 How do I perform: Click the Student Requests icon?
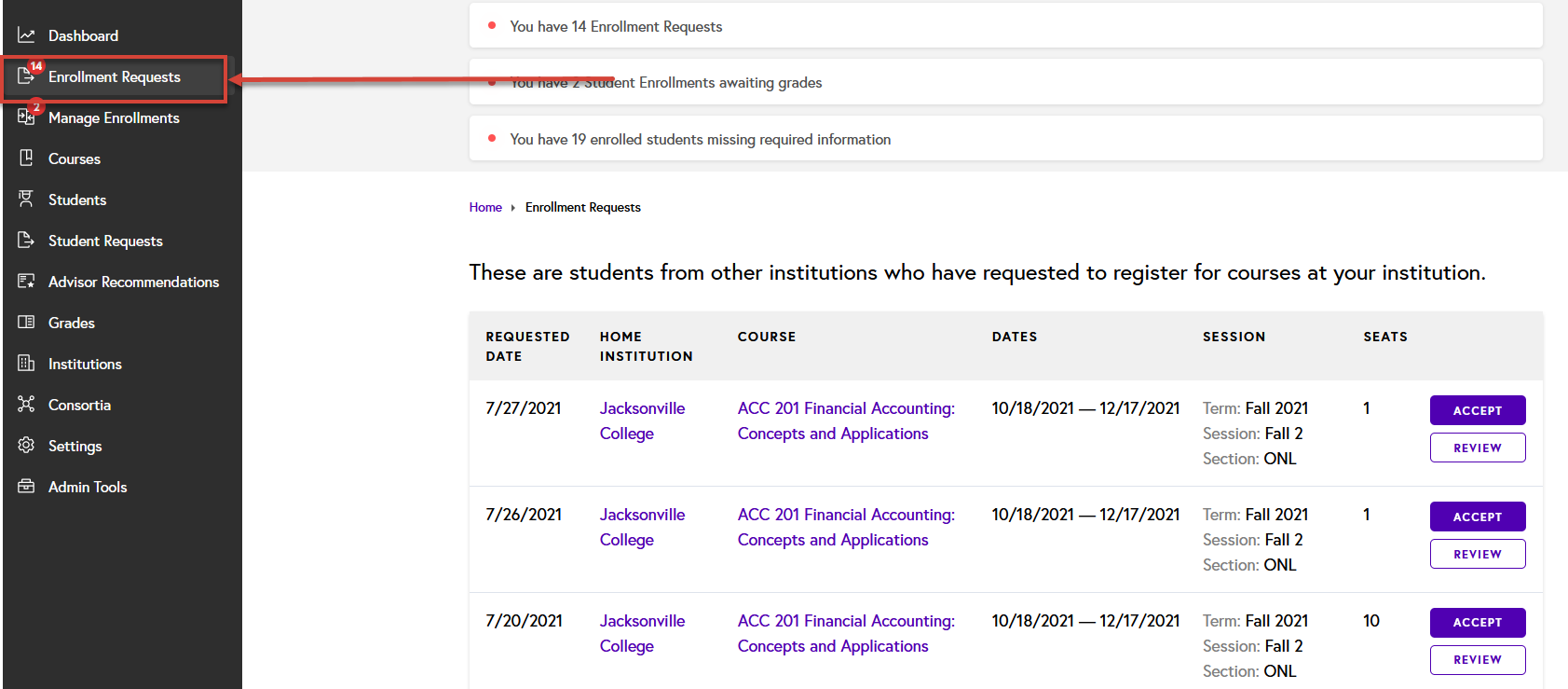26,241
